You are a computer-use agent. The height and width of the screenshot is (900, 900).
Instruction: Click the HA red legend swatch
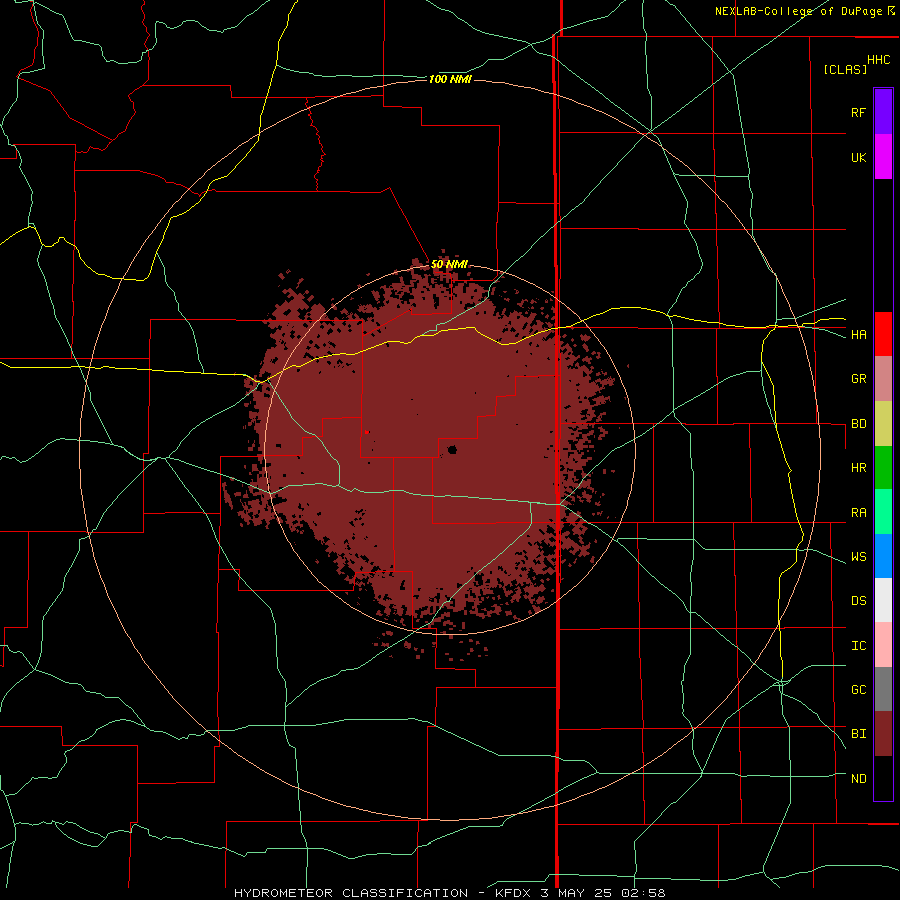click(883, 334)
